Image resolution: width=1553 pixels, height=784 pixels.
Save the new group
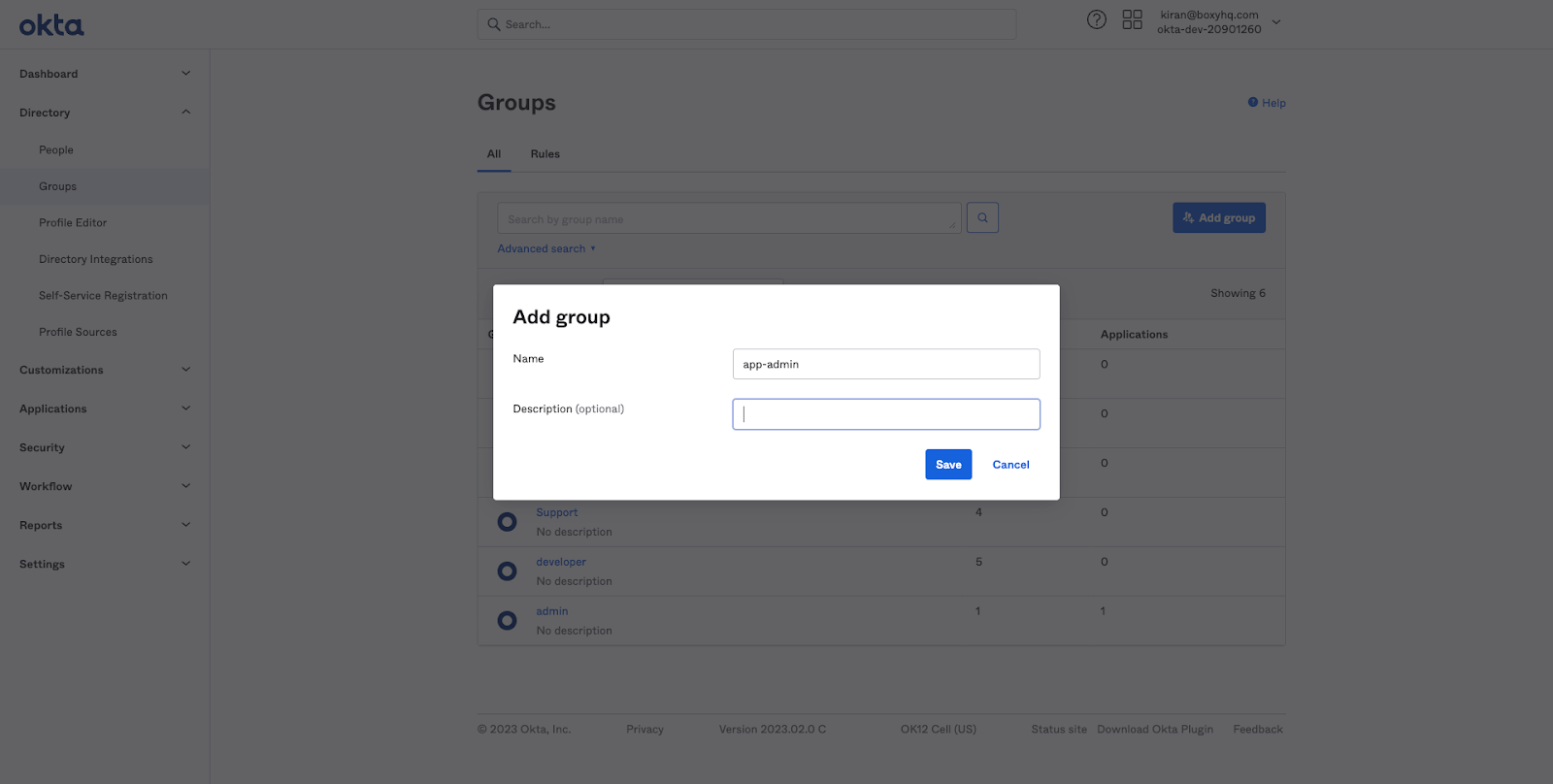(948, 465)
